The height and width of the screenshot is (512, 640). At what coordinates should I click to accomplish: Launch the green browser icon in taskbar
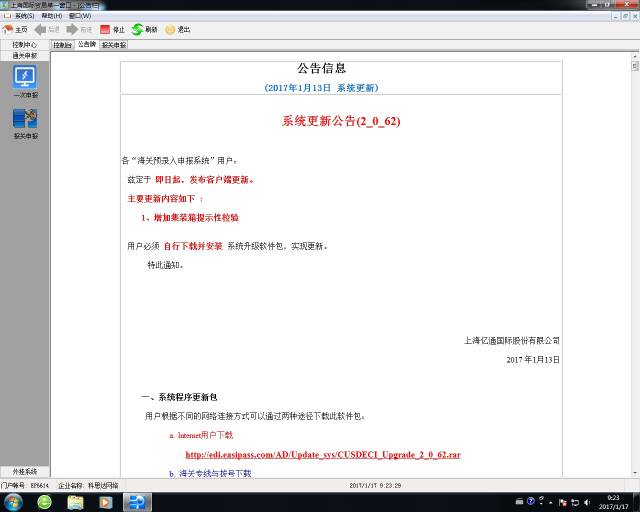click(x=44, y=502)
